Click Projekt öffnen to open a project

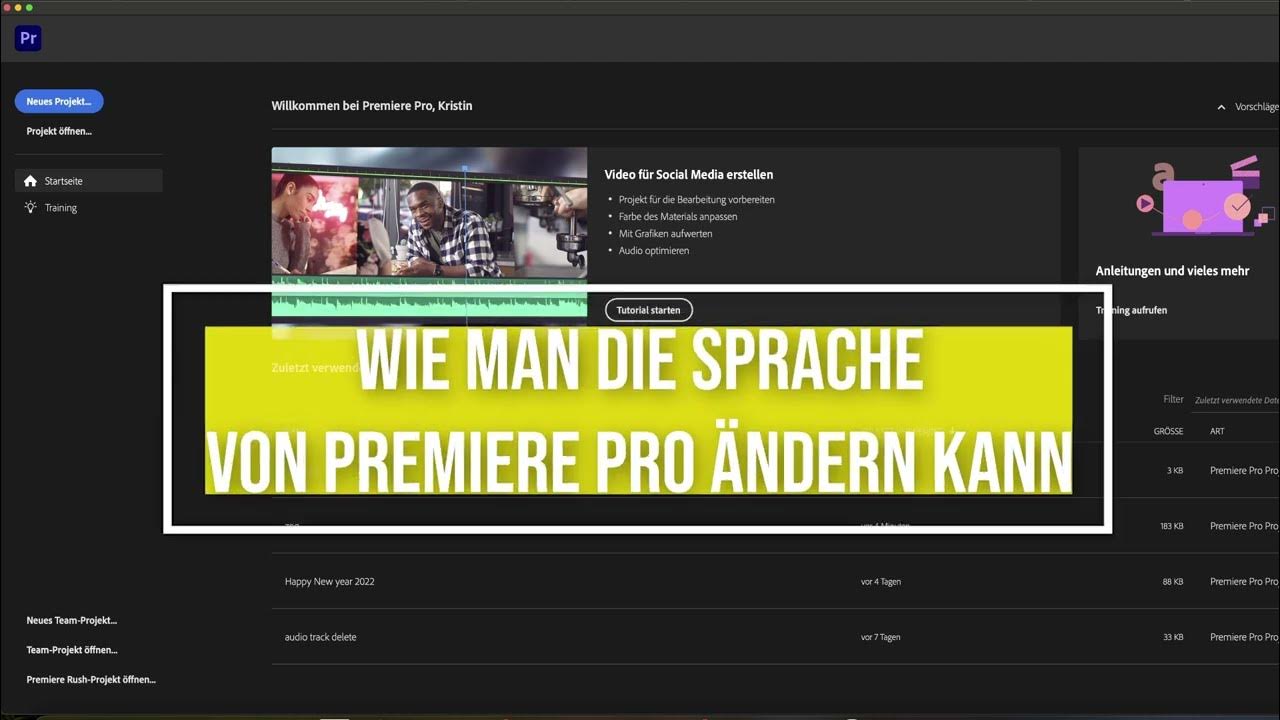pos(59,131)
